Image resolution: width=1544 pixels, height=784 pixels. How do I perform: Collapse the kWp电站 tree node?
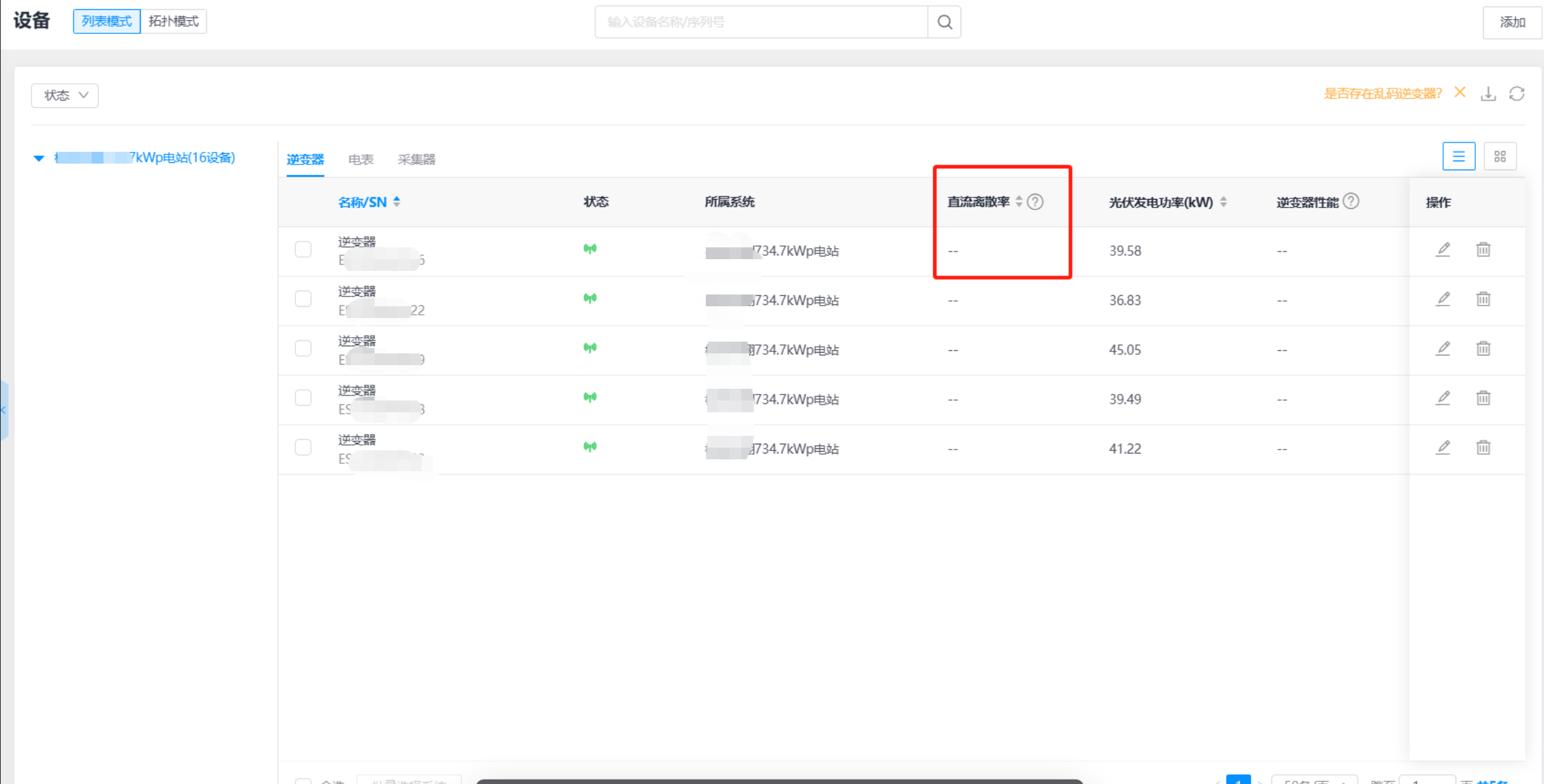pyautogui.click(x=39, y=158)
